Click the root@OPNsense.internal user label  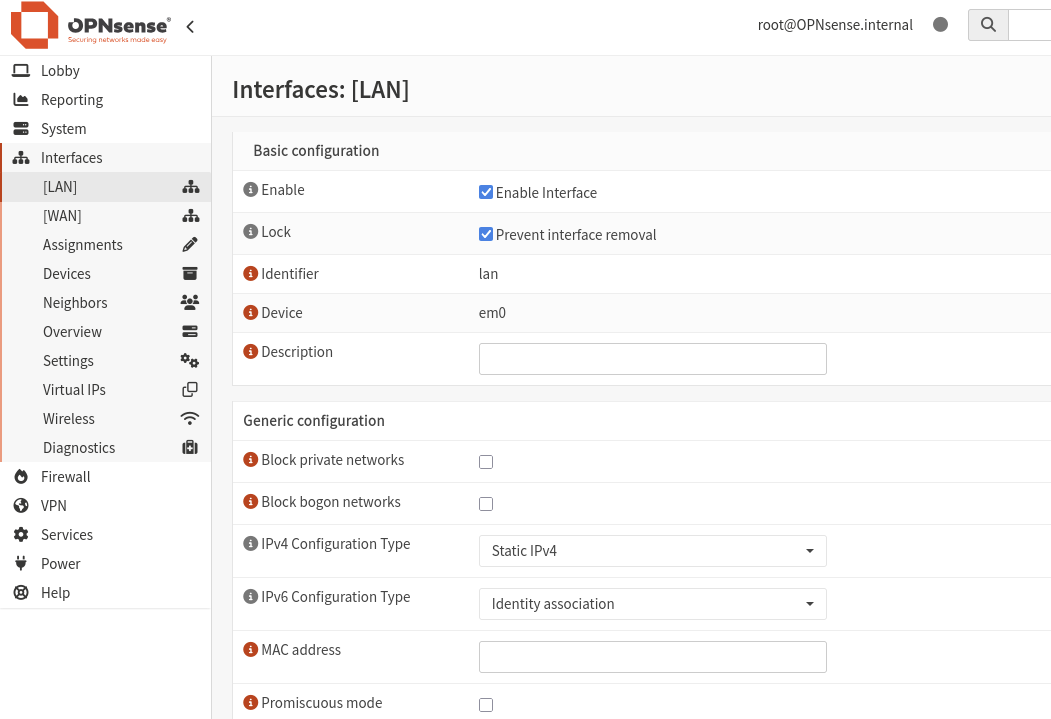point(835,25)
